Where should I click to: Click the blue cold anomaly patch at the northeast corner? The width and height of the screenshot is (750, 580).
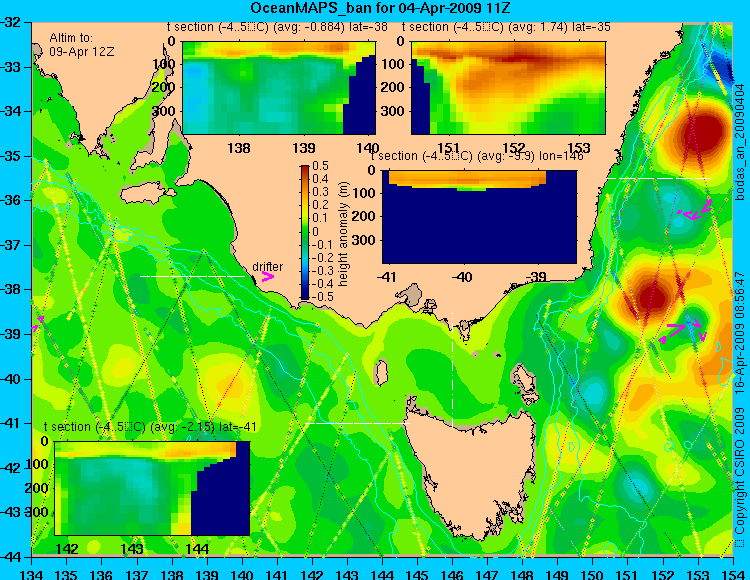(718, 65)
